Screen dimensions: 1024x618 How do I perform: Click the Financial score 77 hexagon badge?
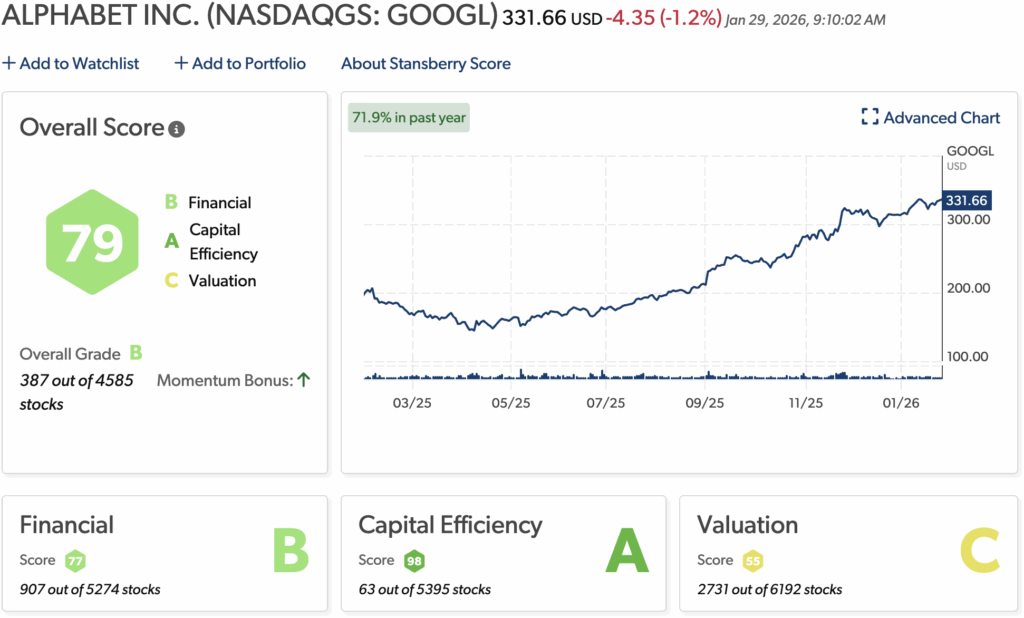(74, 560)
